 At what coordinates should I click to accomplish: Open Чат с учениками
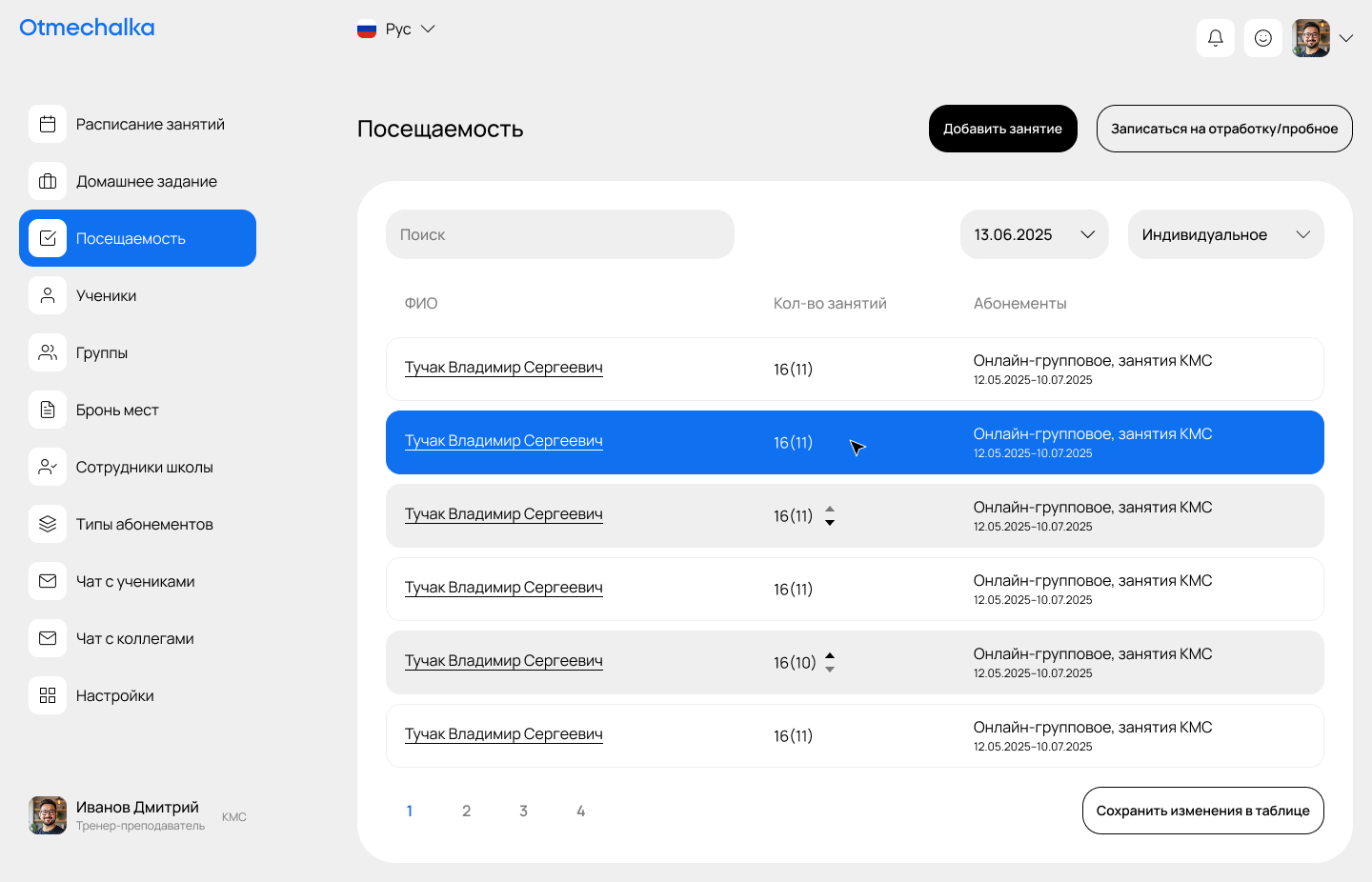pyautogui.click(x=135, y=581)
